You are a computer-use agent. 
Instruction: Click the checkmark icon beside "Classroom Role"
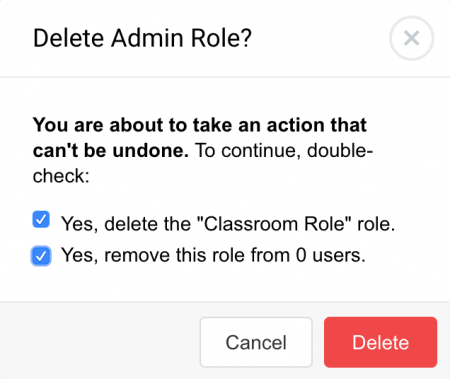coord(41,220)
